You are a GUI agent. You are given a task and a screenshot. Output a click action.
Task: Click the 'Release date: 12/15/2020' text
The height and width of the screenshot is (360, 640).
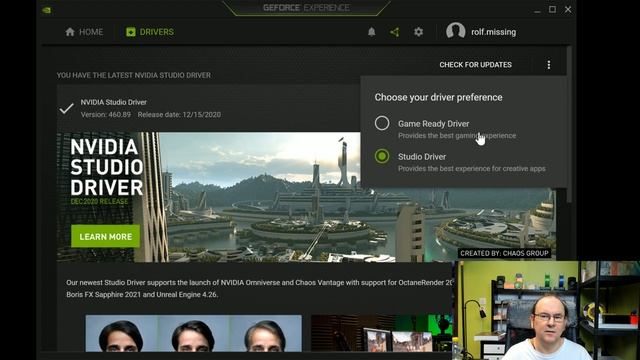(179, 115)
